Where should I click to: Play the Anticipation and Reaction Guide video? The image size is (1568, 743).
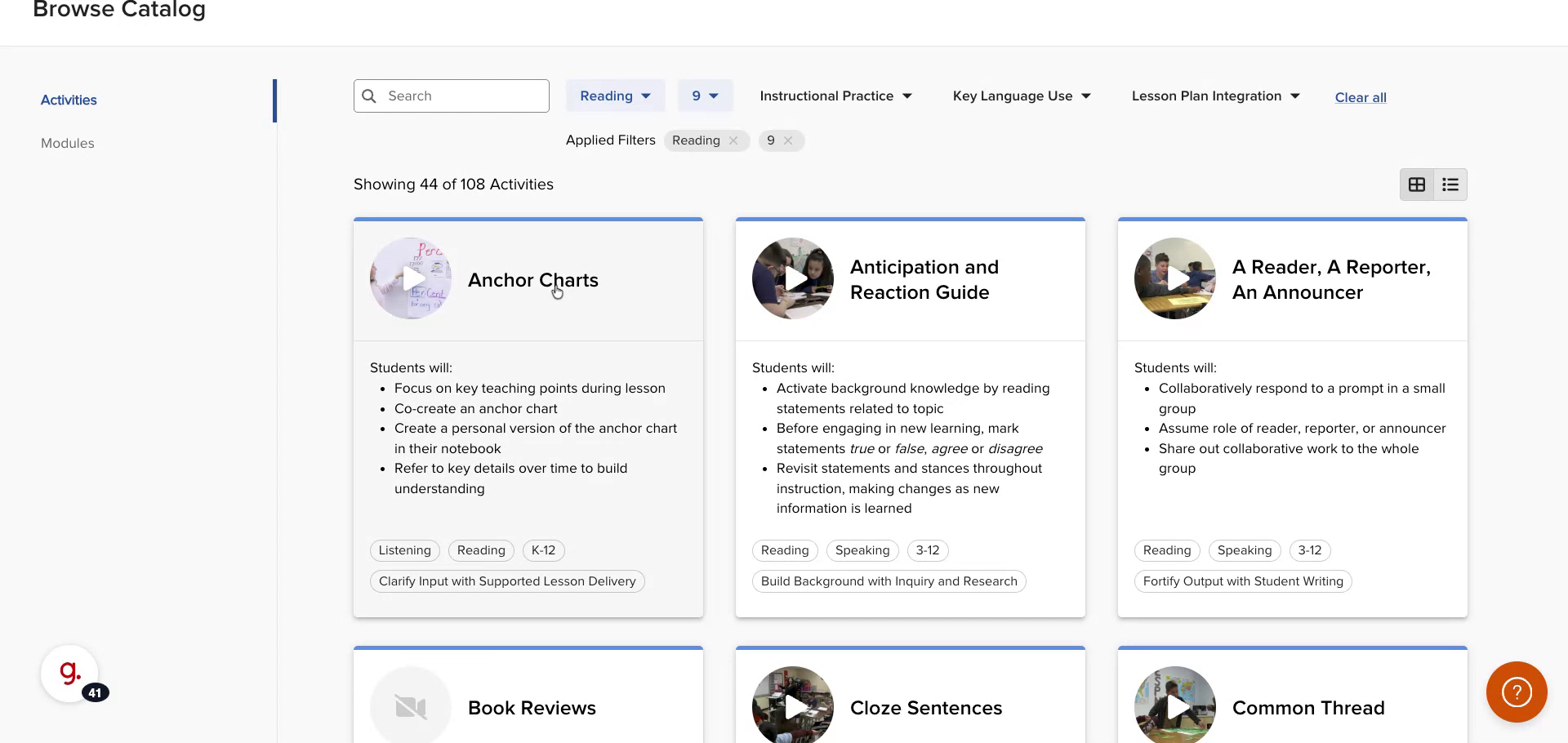pos(793,278)
